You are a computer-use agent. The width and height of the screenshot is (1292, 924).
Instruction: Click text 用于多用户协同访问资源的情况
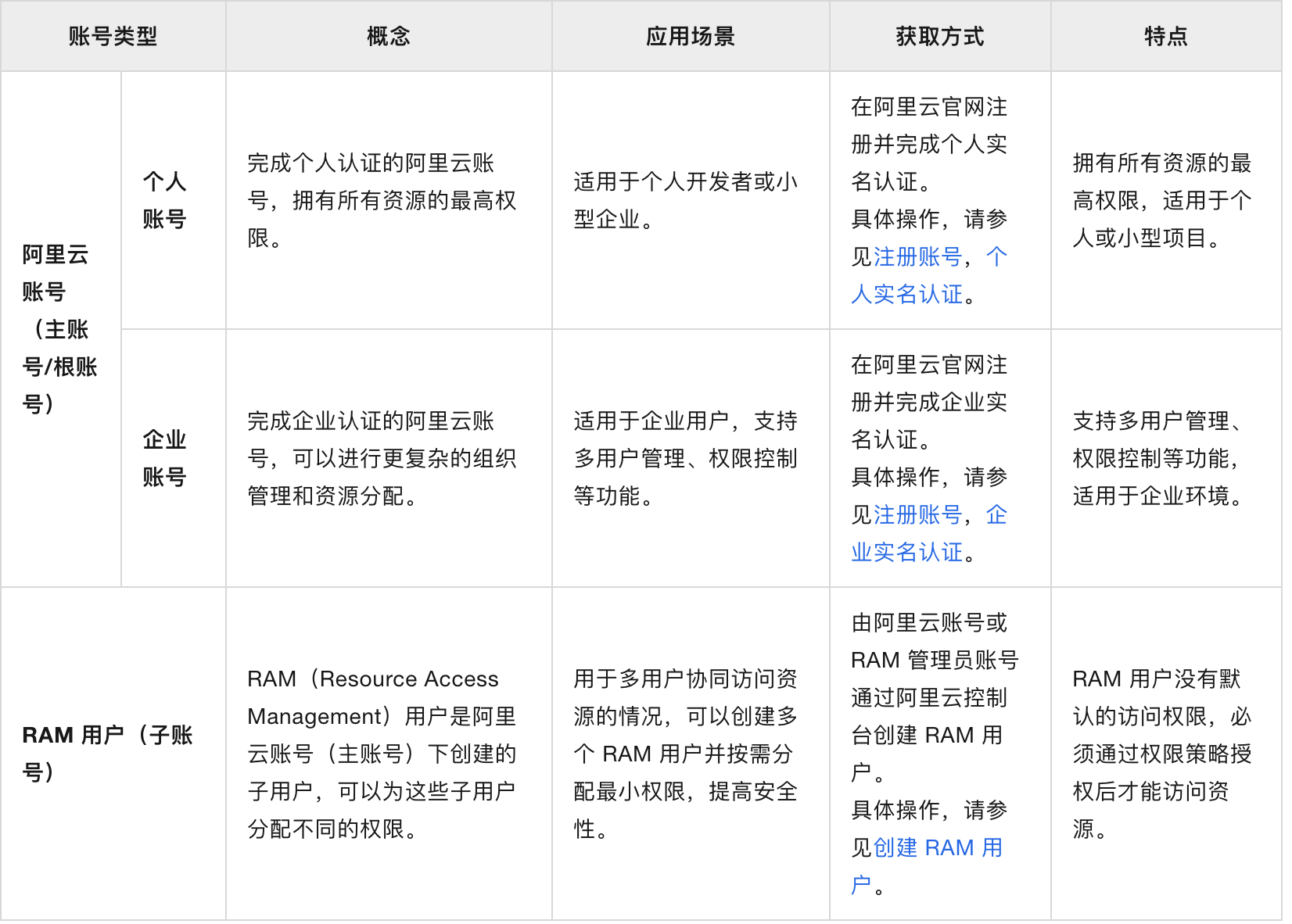(x=686, y=697)
